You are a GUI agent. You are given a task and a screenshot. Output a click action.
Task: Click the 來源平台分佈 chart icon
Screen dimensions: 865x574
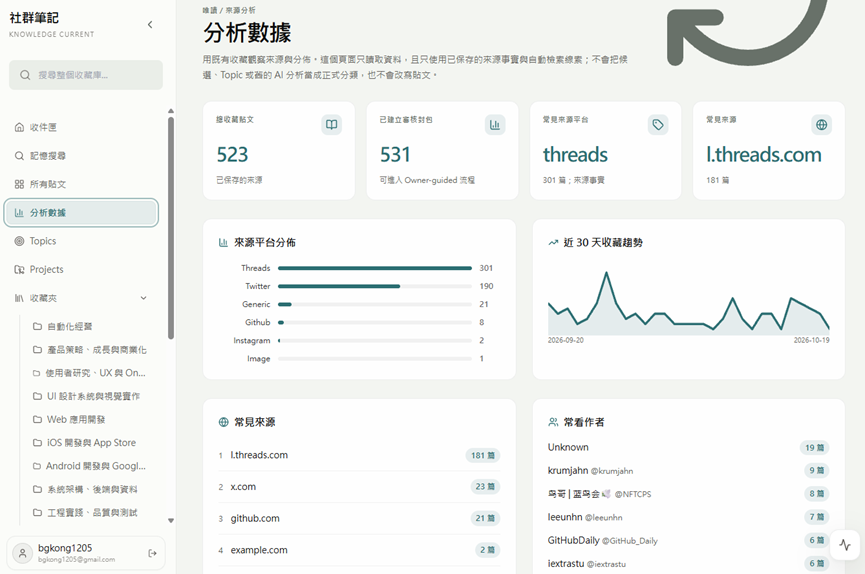[223, 243]
